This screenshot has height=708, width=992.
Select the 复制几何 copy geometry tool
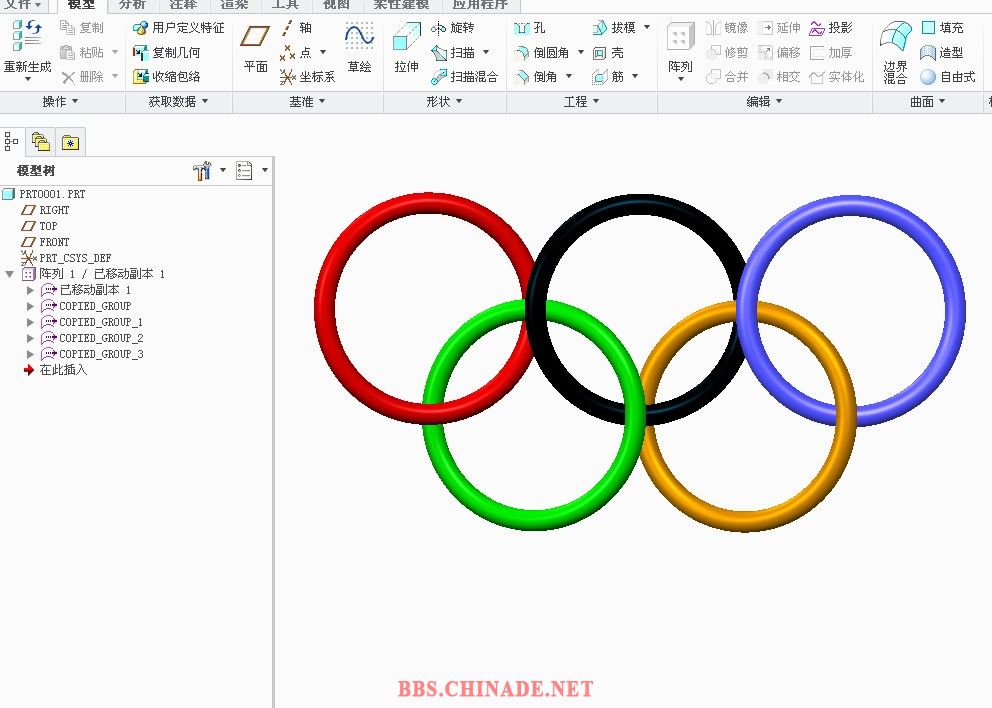click(166, 52)
